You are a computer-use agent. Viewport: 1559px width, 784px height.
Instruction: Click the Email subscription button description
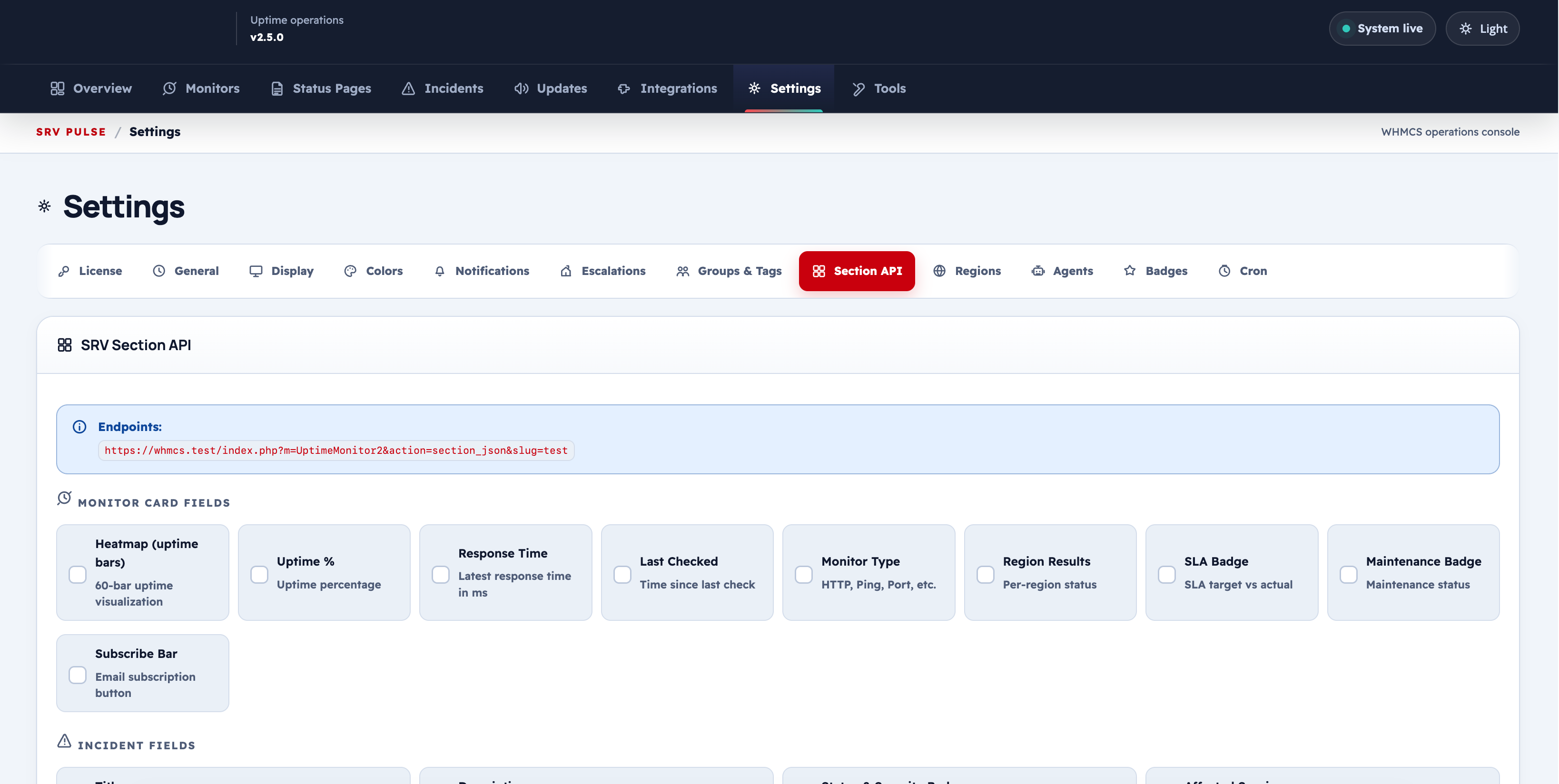tap(145, 685)
